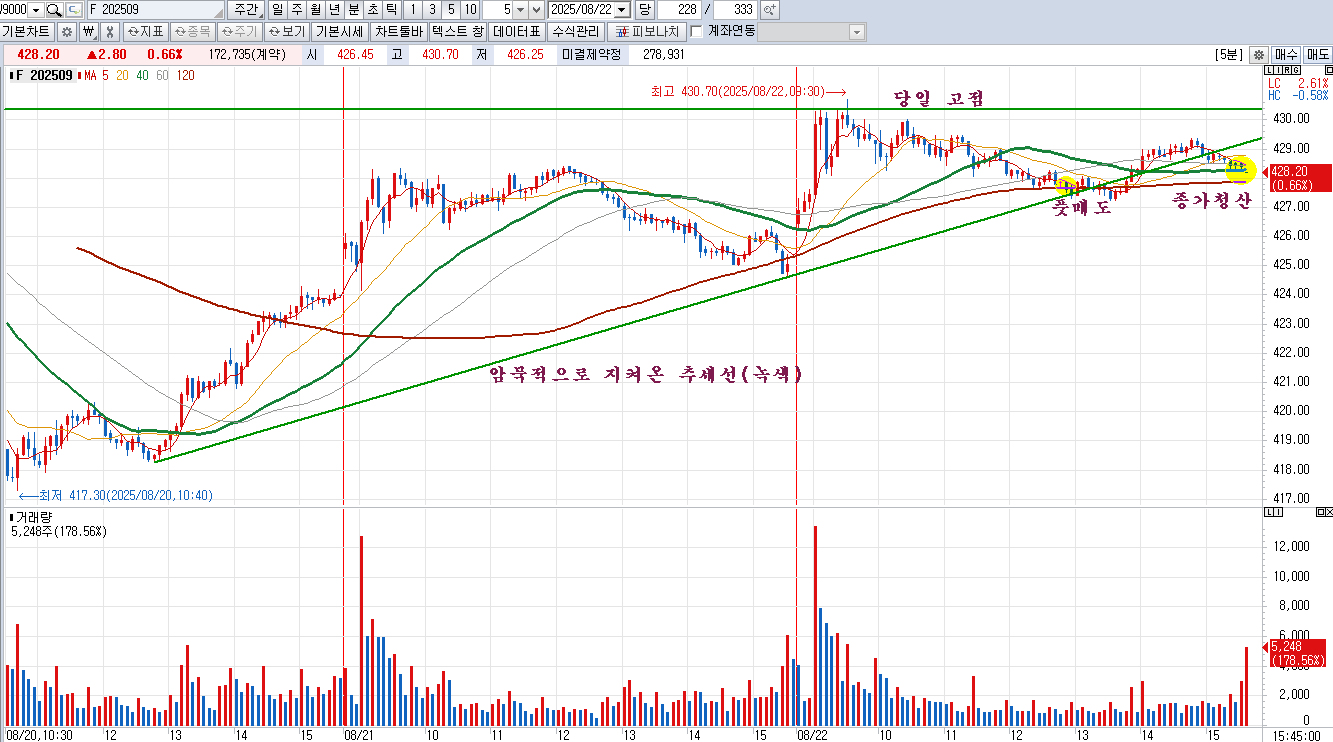
Task: Click the ₩ currency icon
Action: tap(87, 32)
